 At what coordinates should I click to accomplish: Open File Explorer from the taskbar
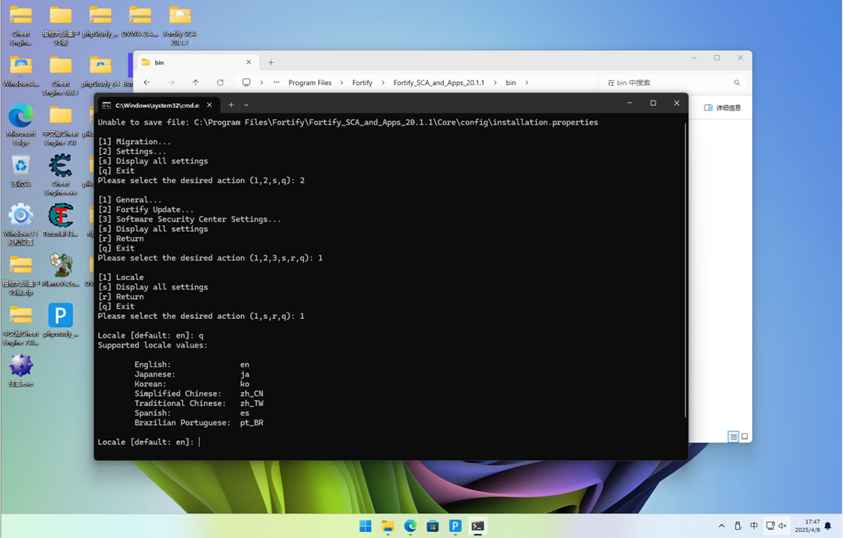[388, 526]
